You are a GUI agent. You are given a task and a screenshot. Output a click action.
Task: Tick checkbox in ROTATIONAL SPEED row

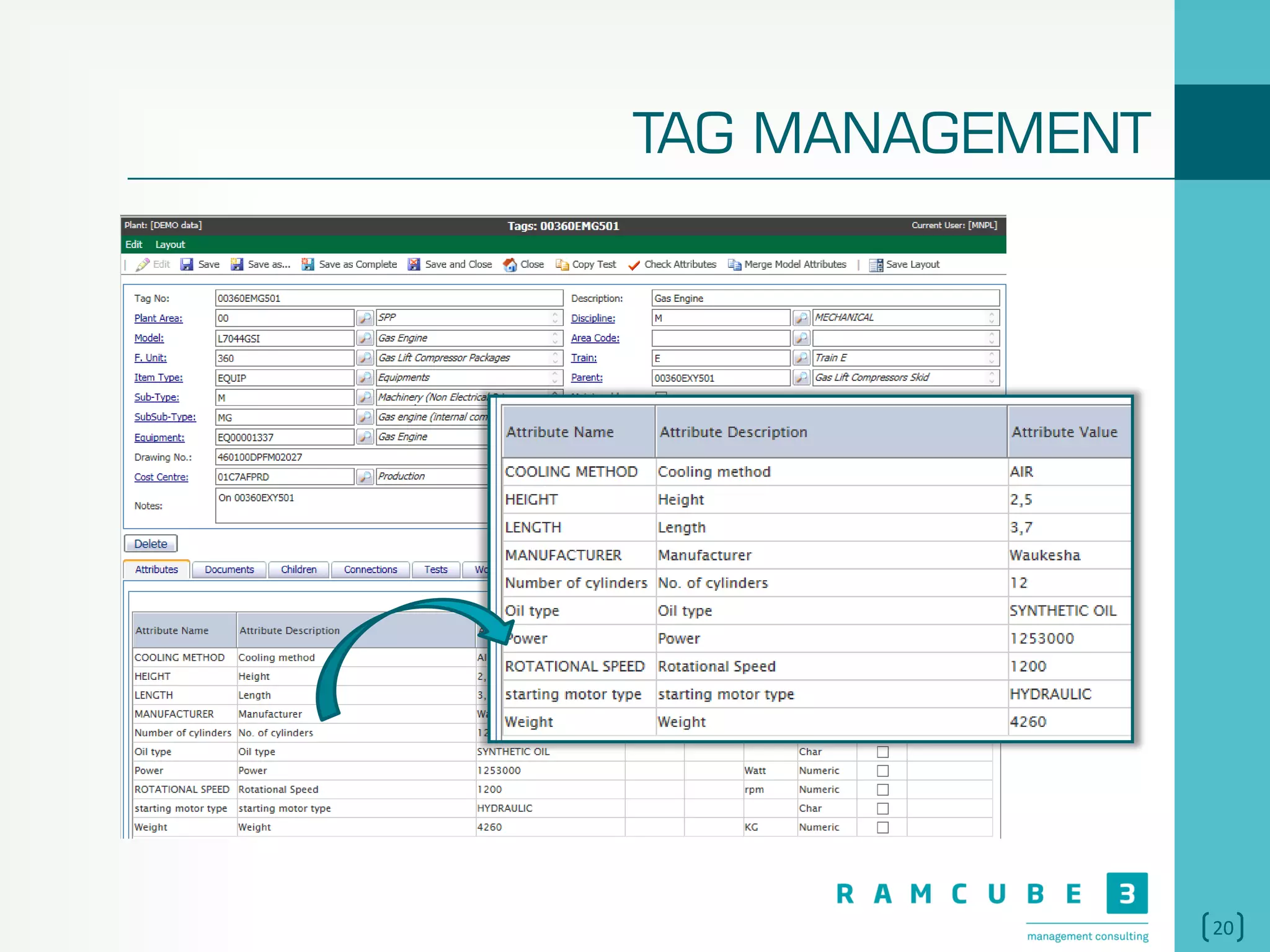(x=883, y=790)
